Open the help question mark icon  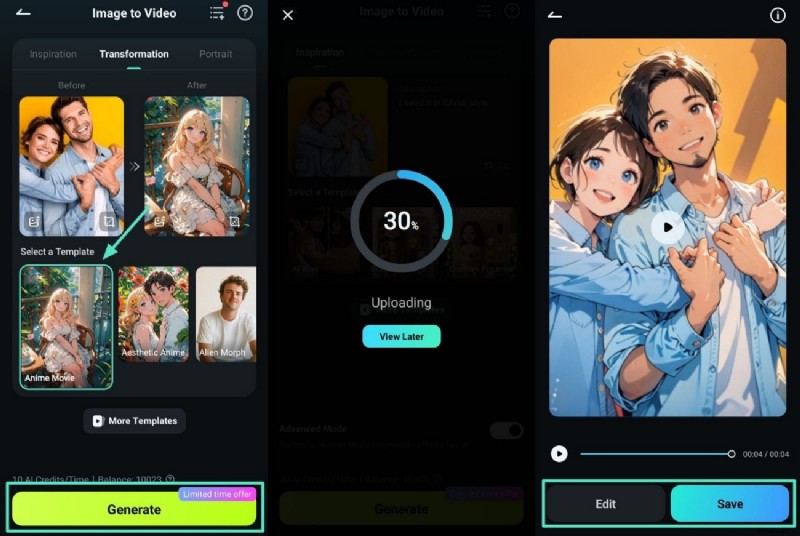(245, 13)
